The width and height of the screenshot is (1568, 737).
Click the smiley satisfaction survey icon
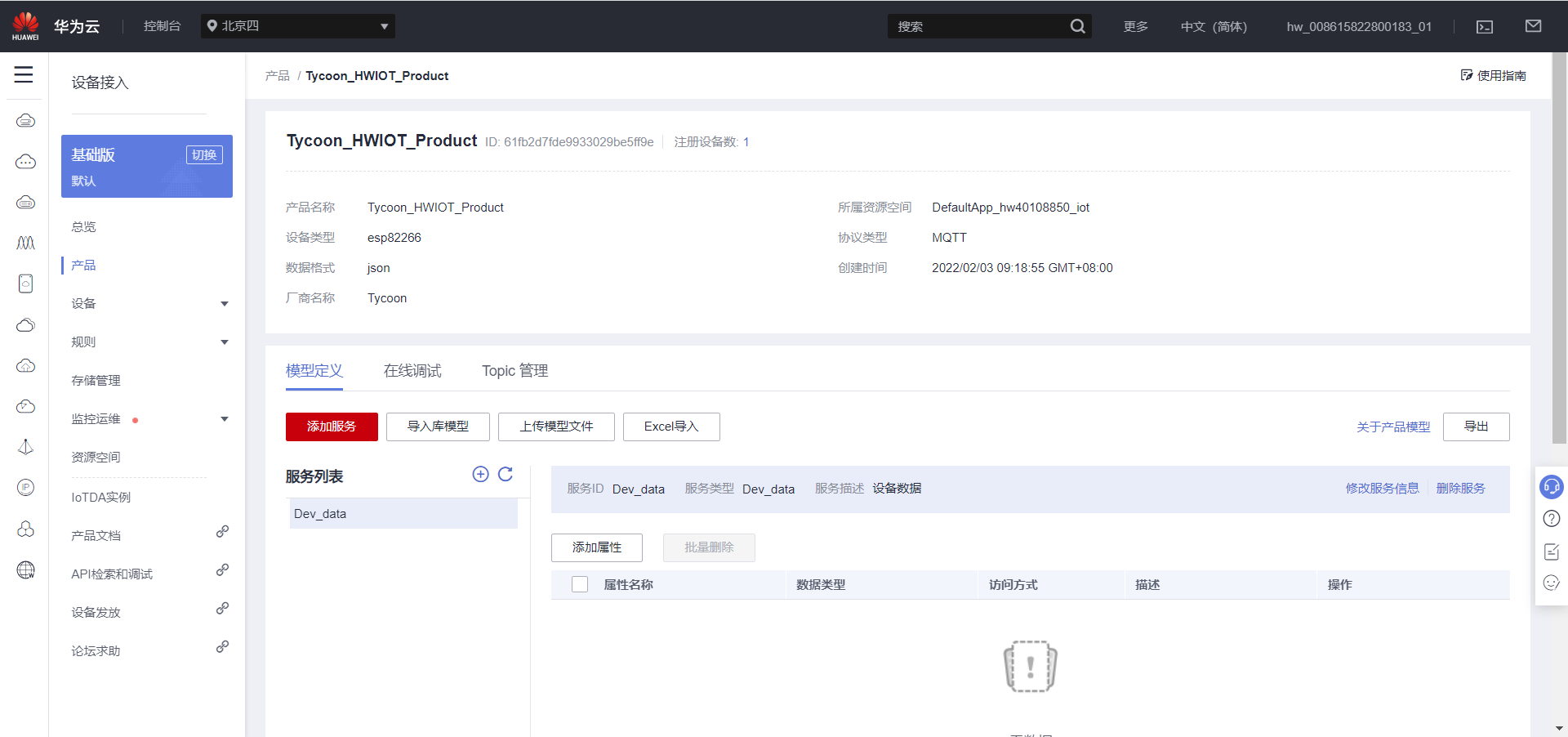(1552, 583)
